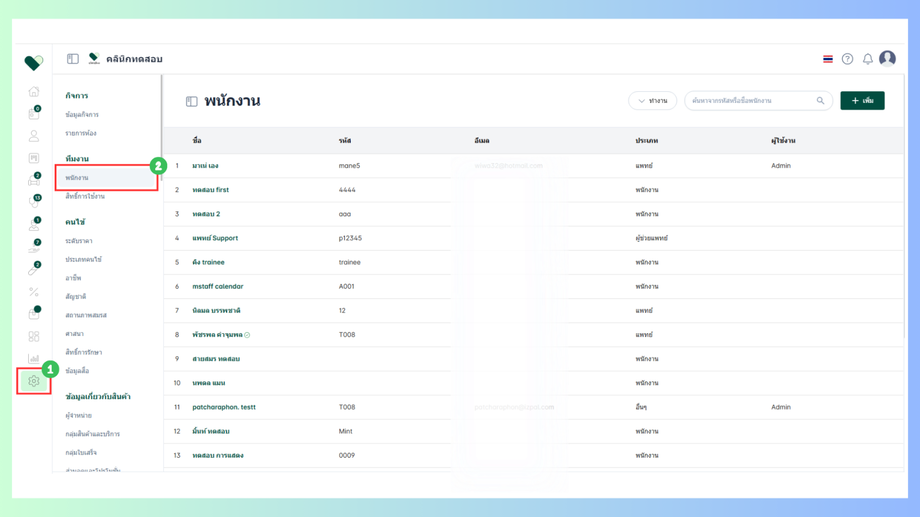Open สถานภาพสมรส in settings menu
920x517 pixels.
click(86, 315)
